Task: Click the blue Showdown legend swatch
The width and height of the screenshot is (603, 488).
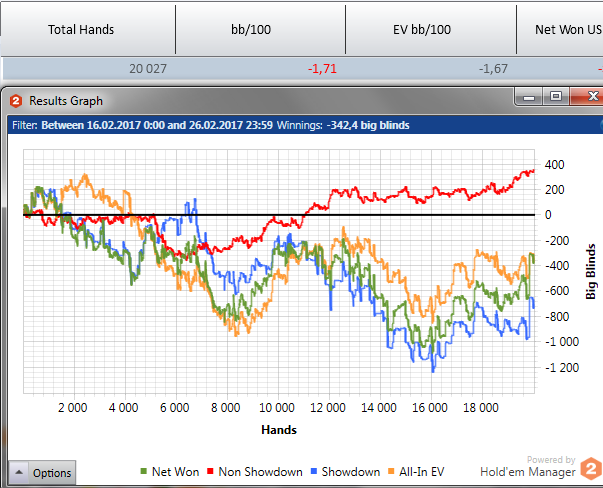Action: [x=314, y=471]
